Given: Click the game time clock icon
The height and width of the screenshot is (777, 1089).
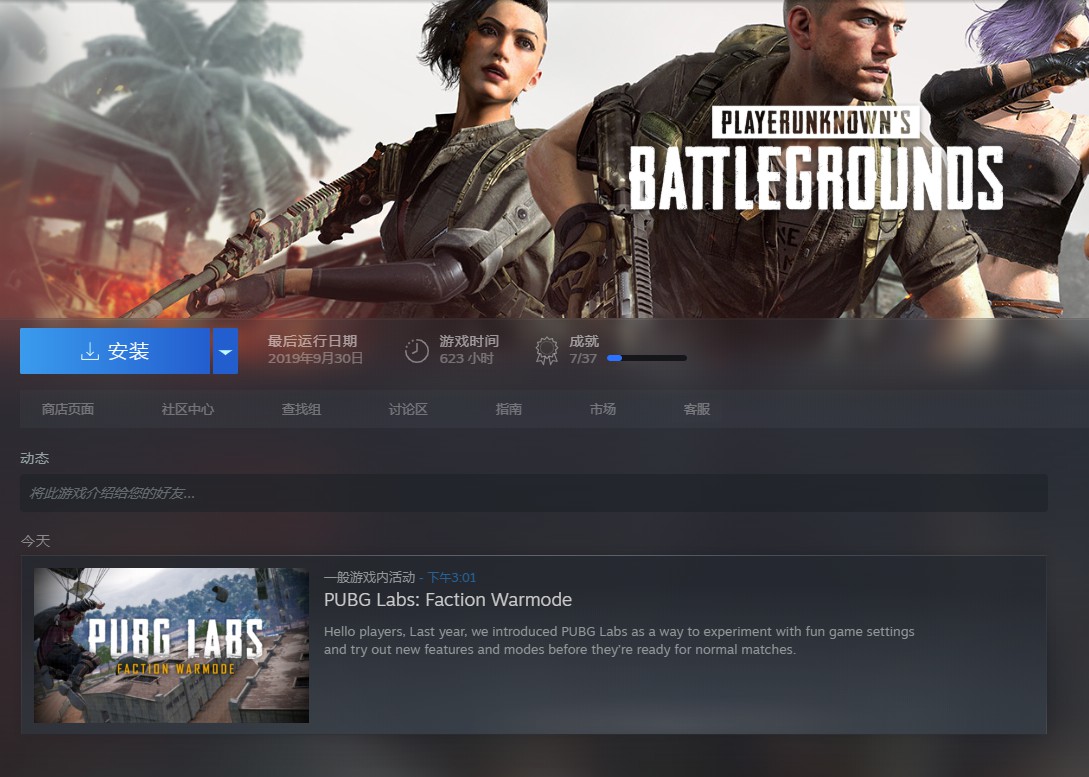Looking at the screenshot, I should coord(417,351).
